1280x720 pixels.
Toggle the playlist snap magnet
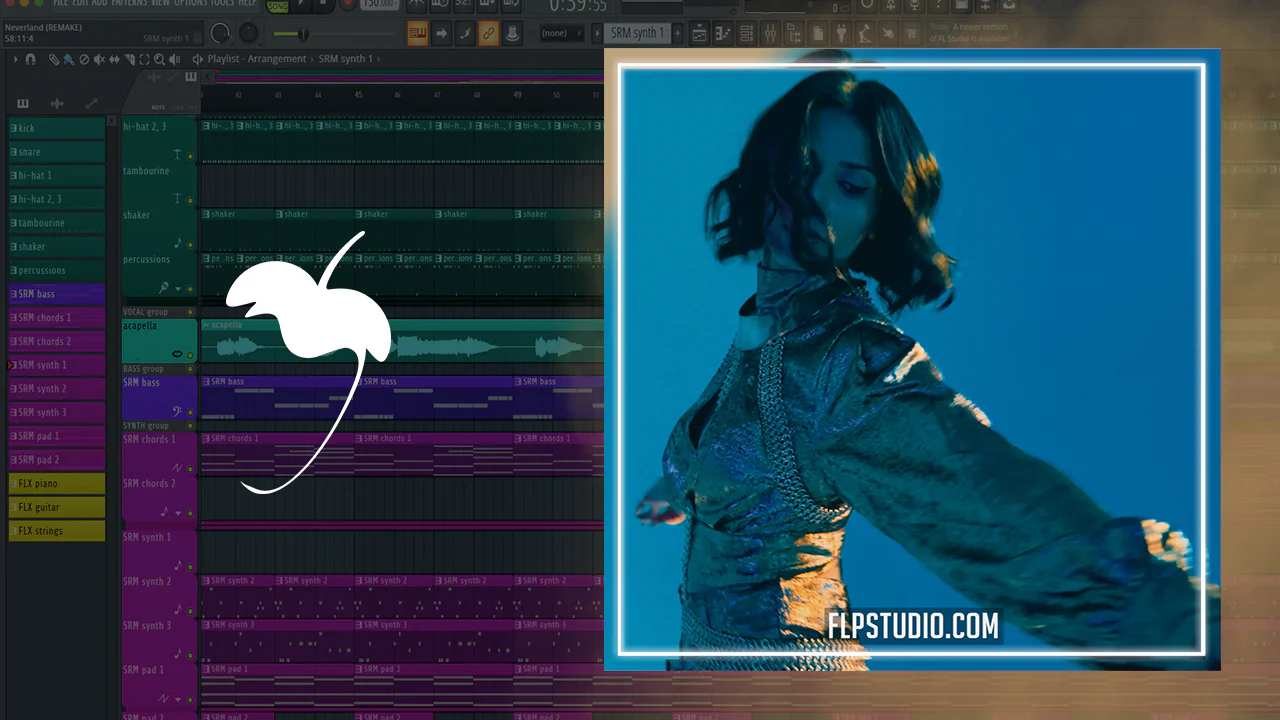coord(30,59)
